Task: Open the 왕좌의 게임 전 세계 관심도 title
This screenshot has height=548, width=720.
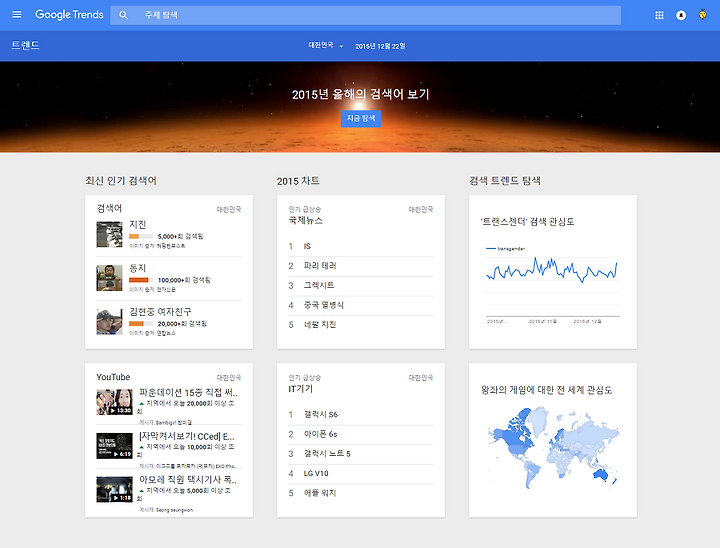Action: 546,390
